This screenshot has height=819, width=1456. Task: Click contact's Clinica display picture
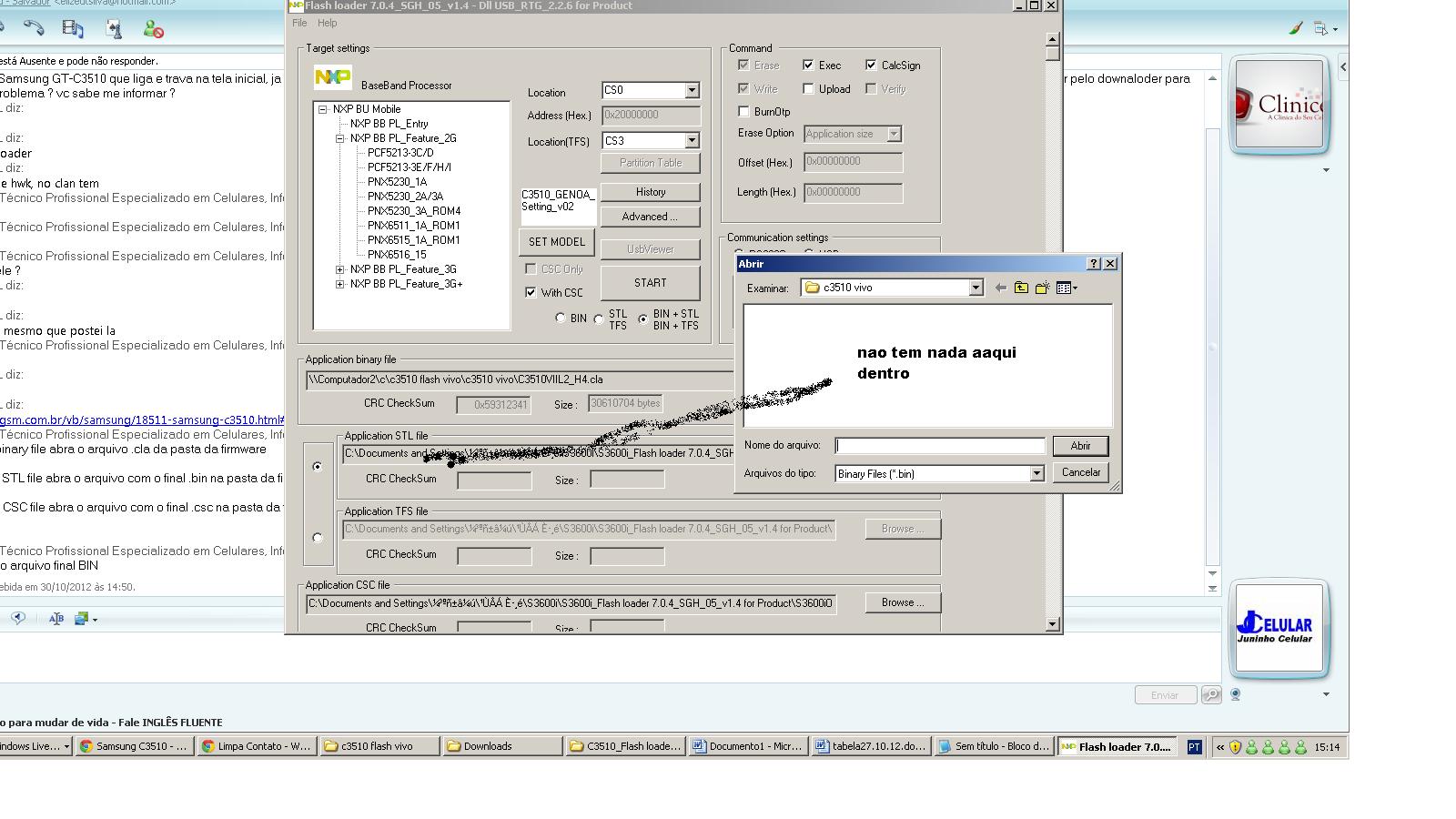pos(1279,105)
